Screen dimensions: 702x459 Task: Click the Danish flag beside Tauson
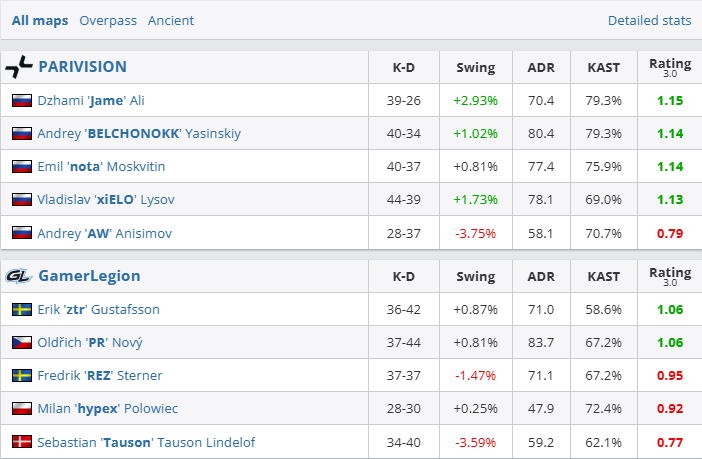pyautogui.click(x=21, y=442)
